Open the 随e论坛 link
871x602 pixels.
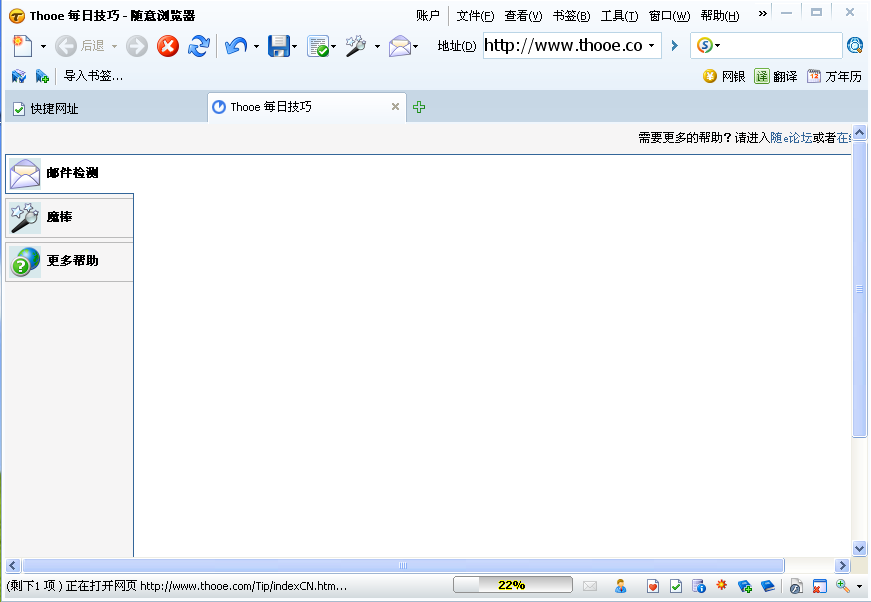point(791,138)
